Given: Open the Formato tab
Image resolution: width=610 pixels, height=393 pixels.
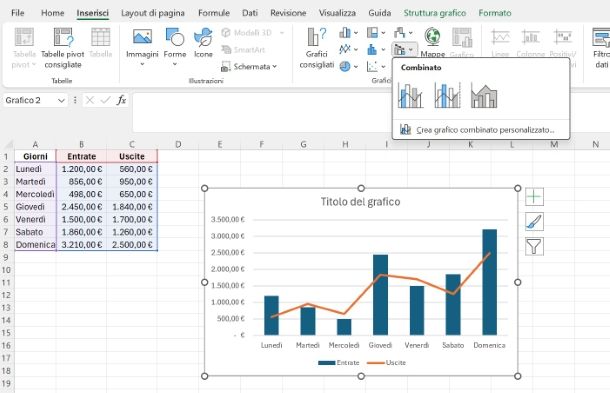Looking at the screenshot, I should point(495,13).
